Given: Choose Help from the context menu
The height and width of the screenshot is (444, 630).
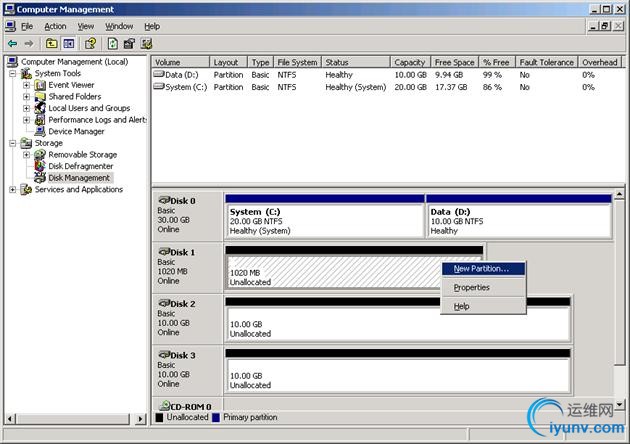Looking at the screenshot, I should pos(483,307).
